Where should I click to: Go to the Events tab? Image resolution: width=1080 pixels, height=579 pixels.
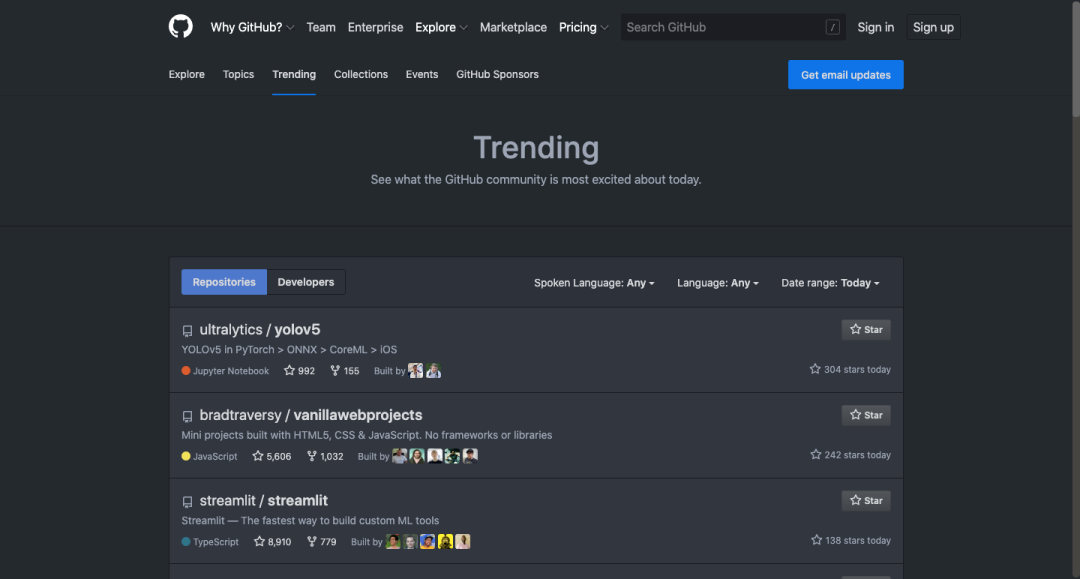pos(422,74)
